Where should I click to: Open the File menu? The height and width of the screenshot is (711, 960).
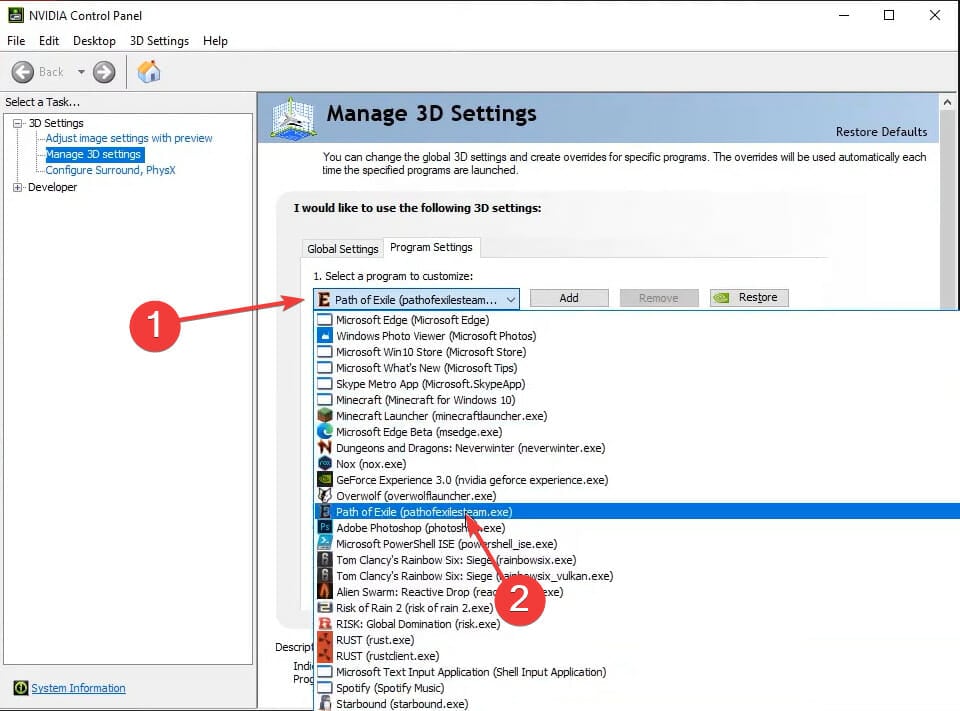coord(16,40)
